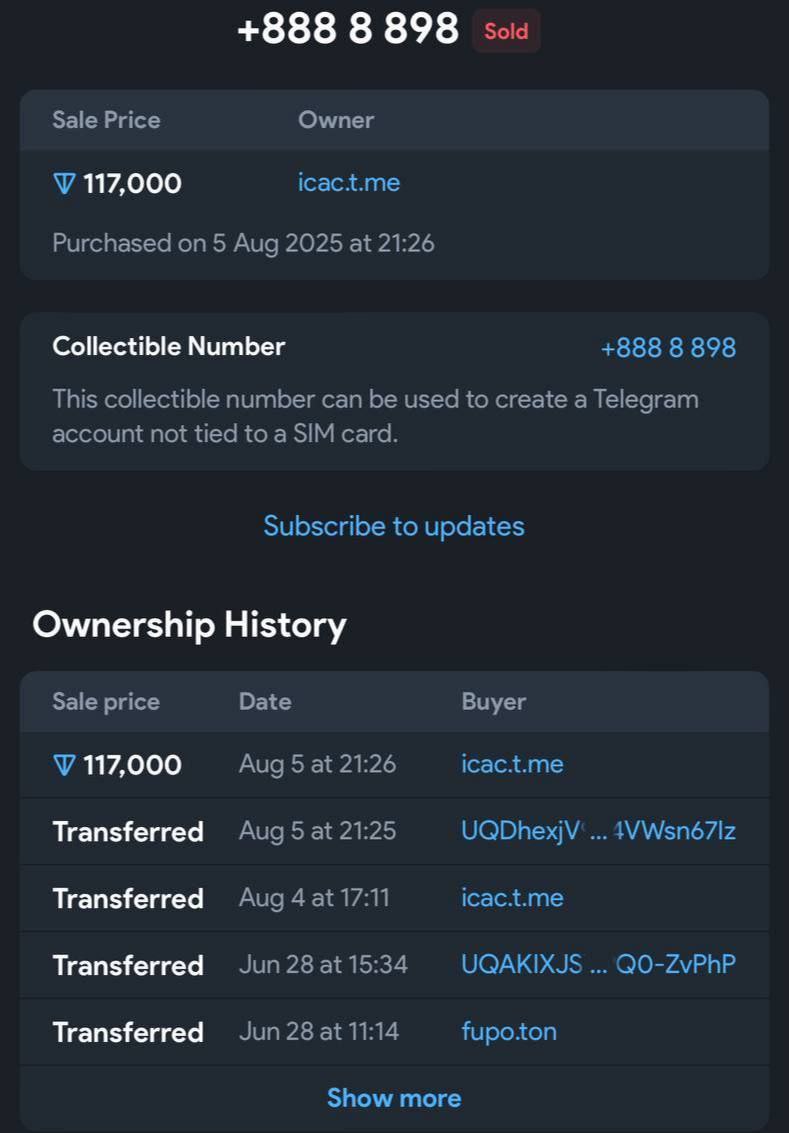Open buyer icac.t.me from Aug 4 17:11 row
Image resolution: width=789 pixels, height=1133 pixels.
click(512, 898)
